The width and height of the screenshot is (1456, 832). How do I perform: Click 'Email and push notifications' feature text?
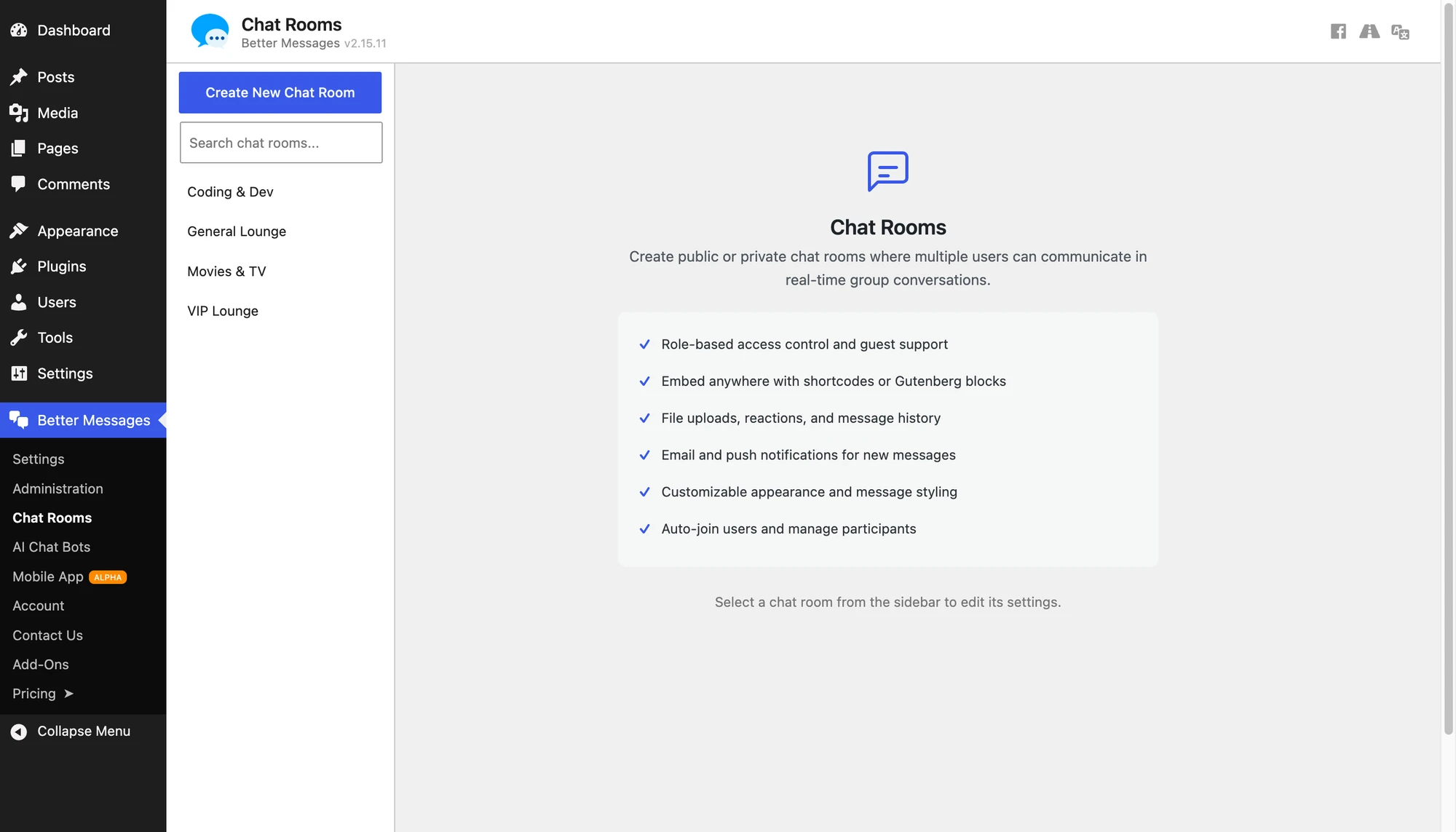(x=808, y=455)
